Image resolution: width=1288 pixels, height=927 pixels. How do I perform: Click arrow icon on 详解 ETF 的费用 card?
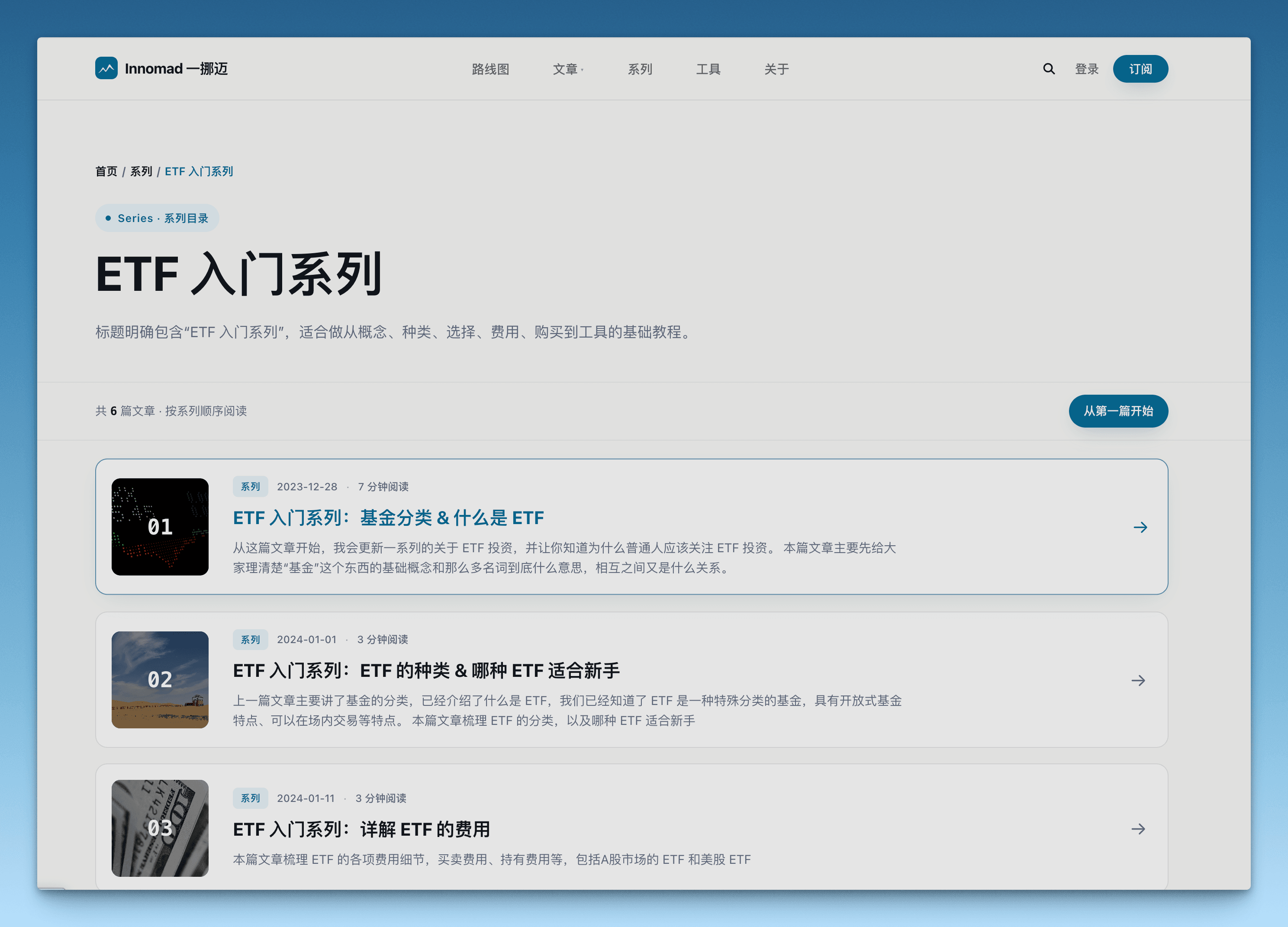point(1138,829)
